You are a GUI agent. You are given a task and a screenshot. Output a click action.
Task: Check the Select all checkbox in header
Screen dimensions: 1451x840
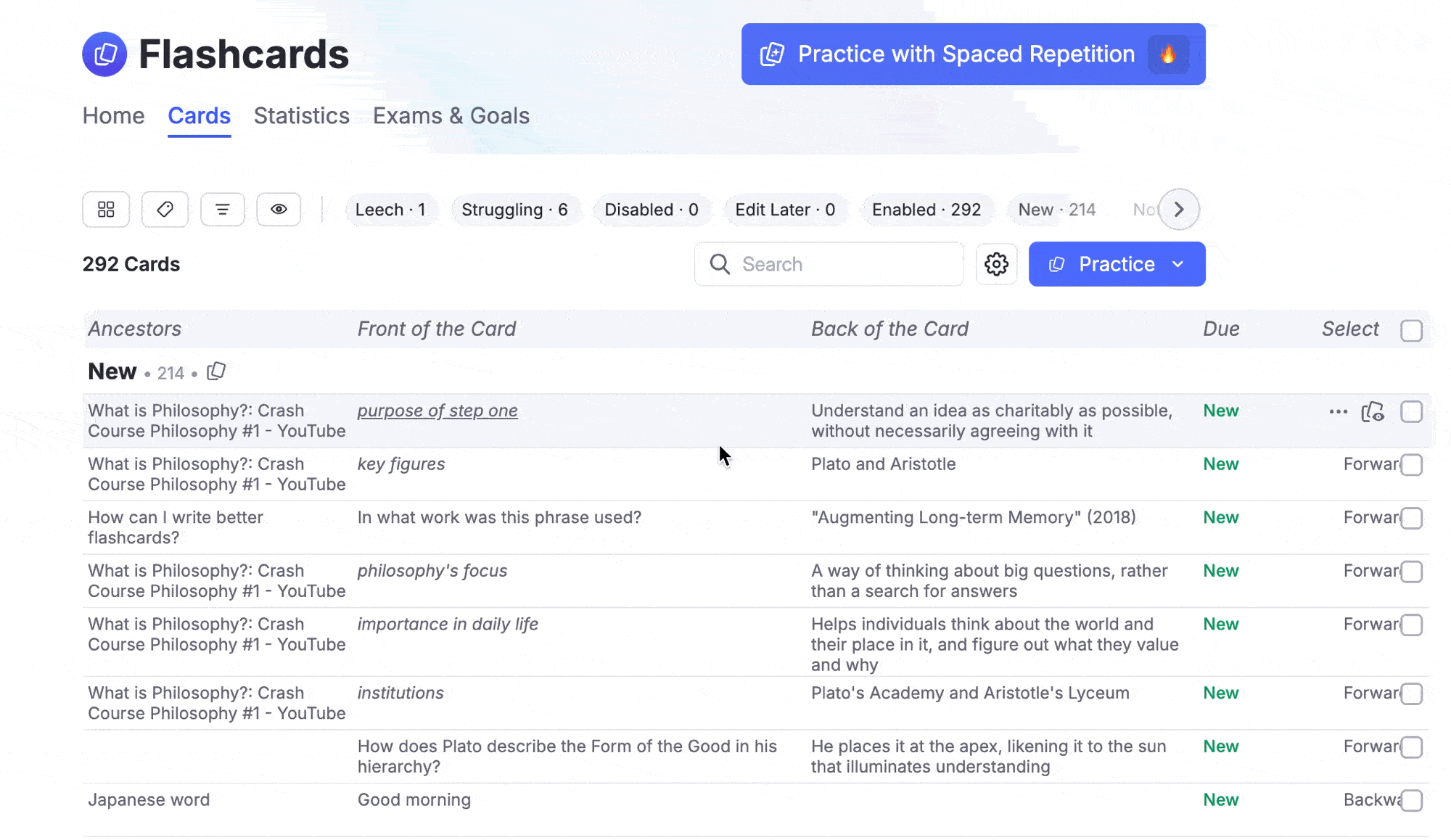coord(1411,331)
